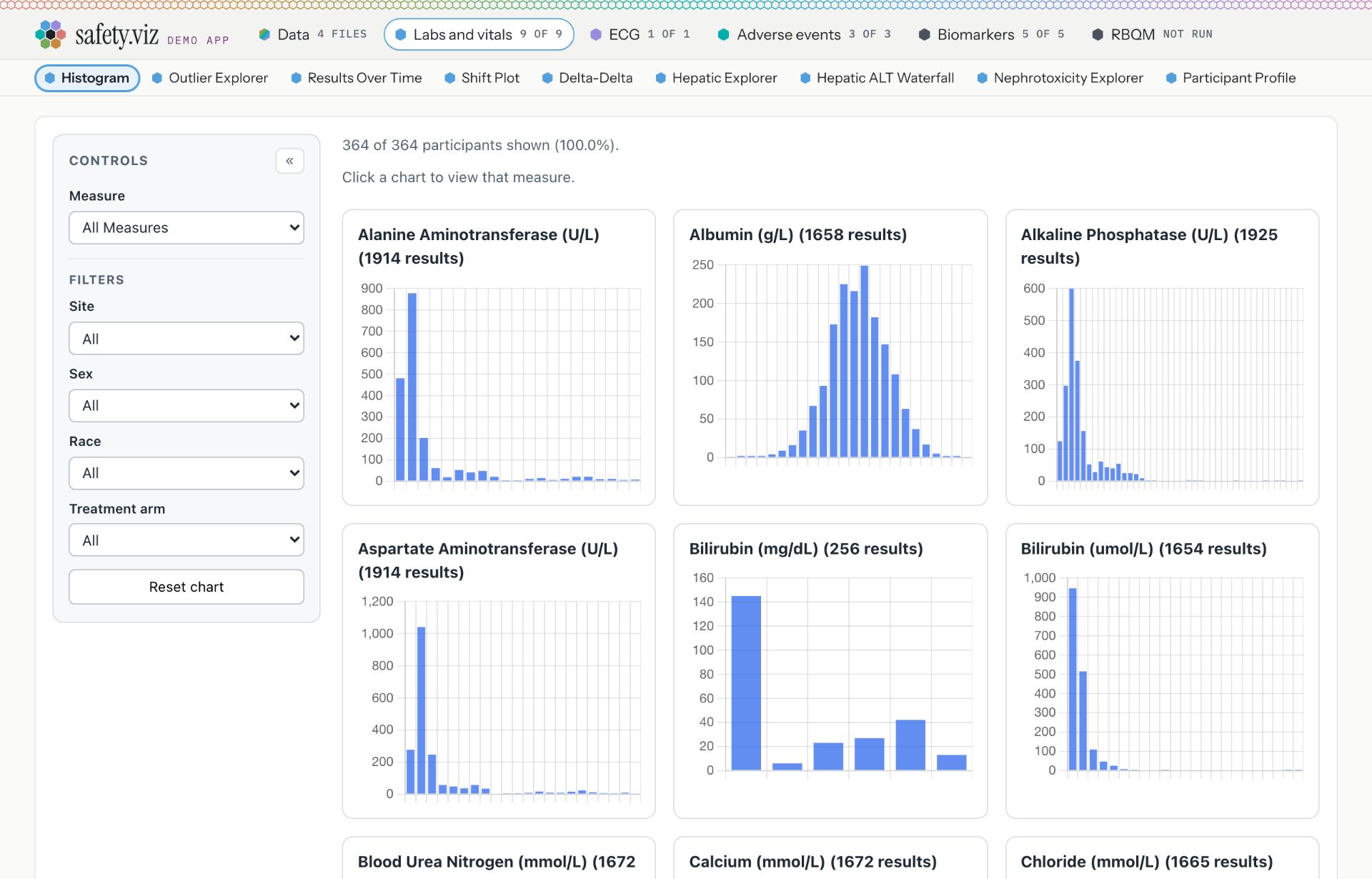Open the Treatment arm filter dropdown
Image resolution: width=1372 pixels, height=879 pixels.
coord(187,540)
